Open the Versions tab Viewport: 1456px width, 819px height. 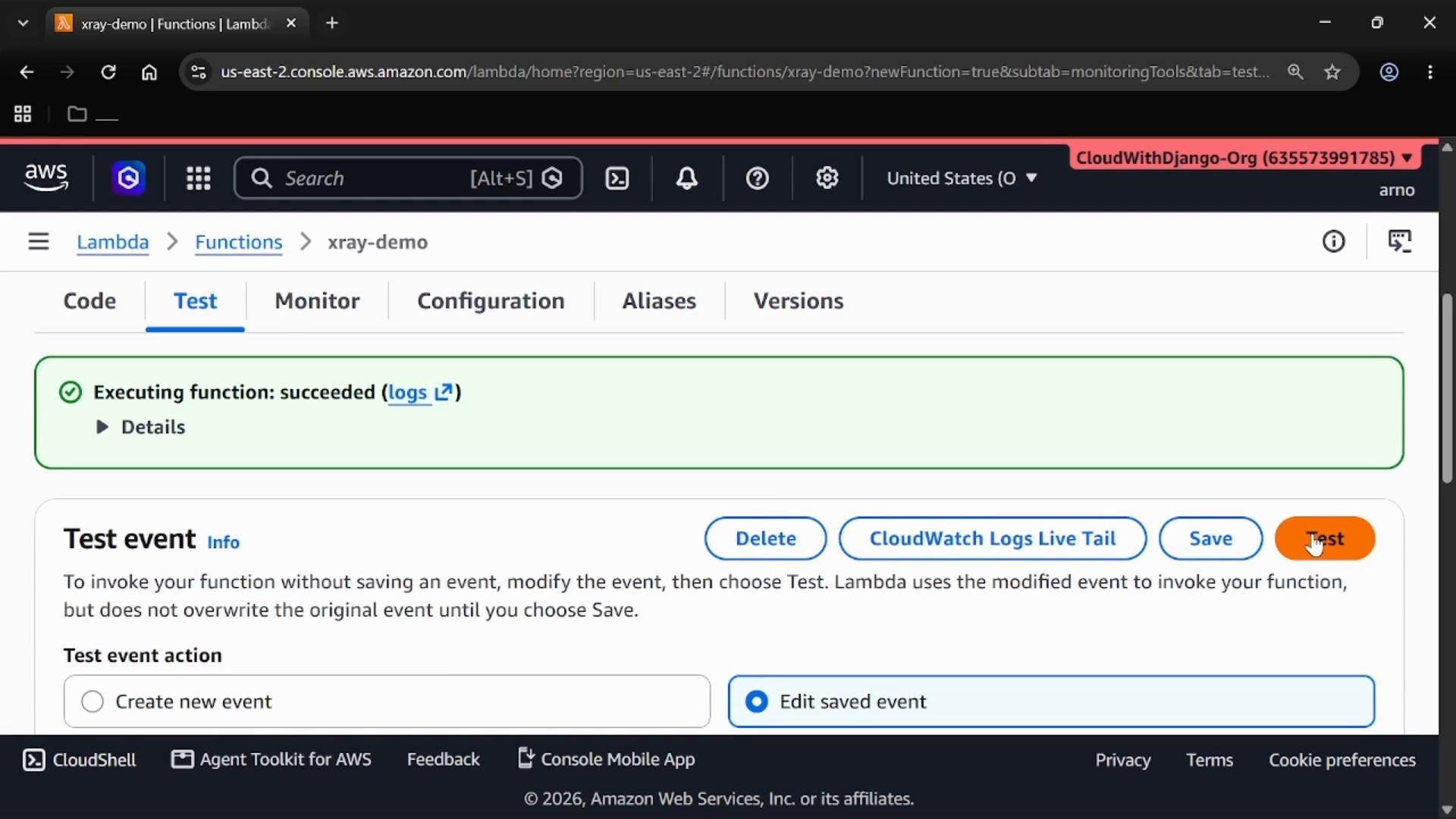tap(799, 301)
